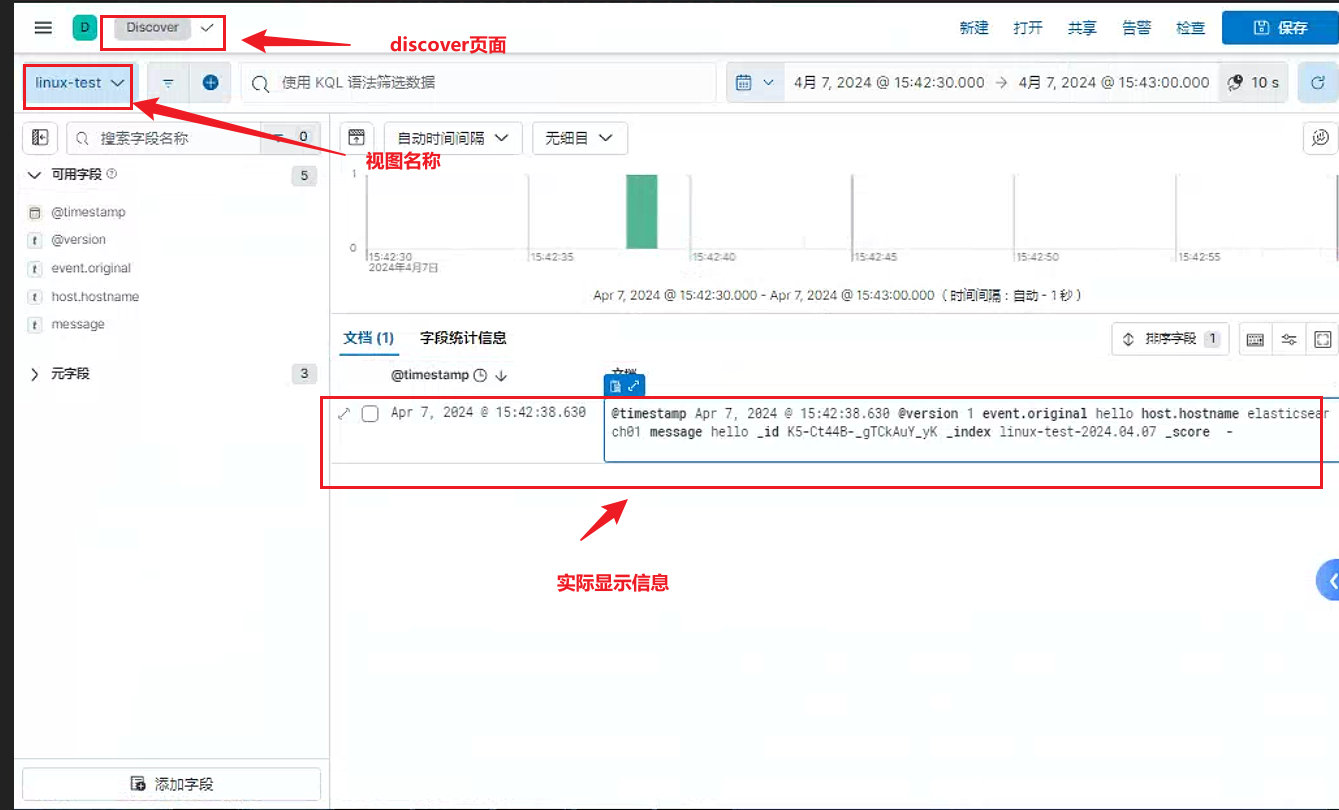
Task: Add a filter with the plus icon
Action: (210, 83)
